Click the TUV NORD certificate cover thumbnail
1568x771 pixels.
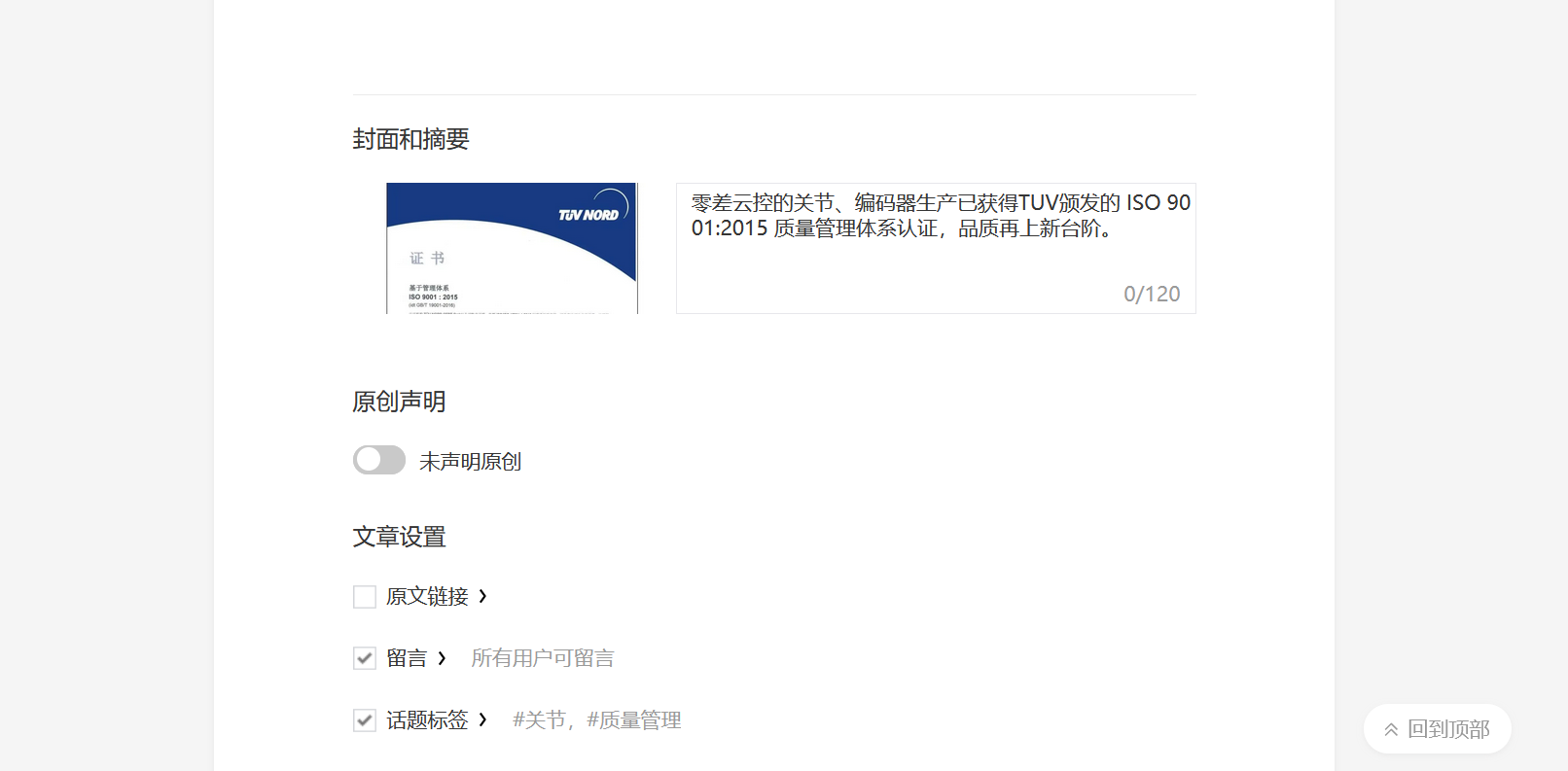point(512,248)
